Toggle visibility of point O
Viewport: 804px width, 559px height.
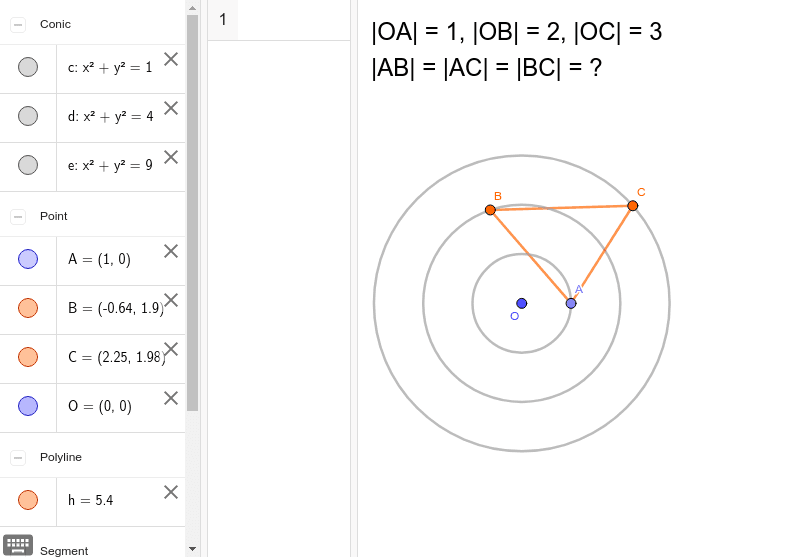coord(28,406)
